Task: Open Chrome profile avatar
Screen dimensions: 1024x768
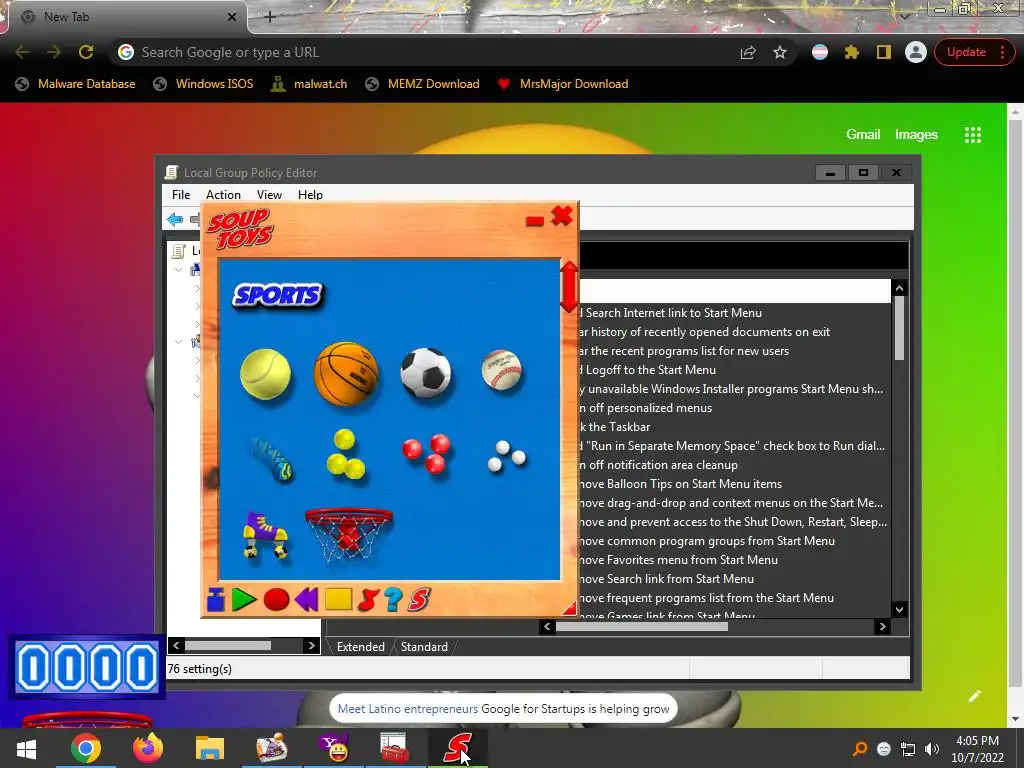Action: click(x=916, y=52)
